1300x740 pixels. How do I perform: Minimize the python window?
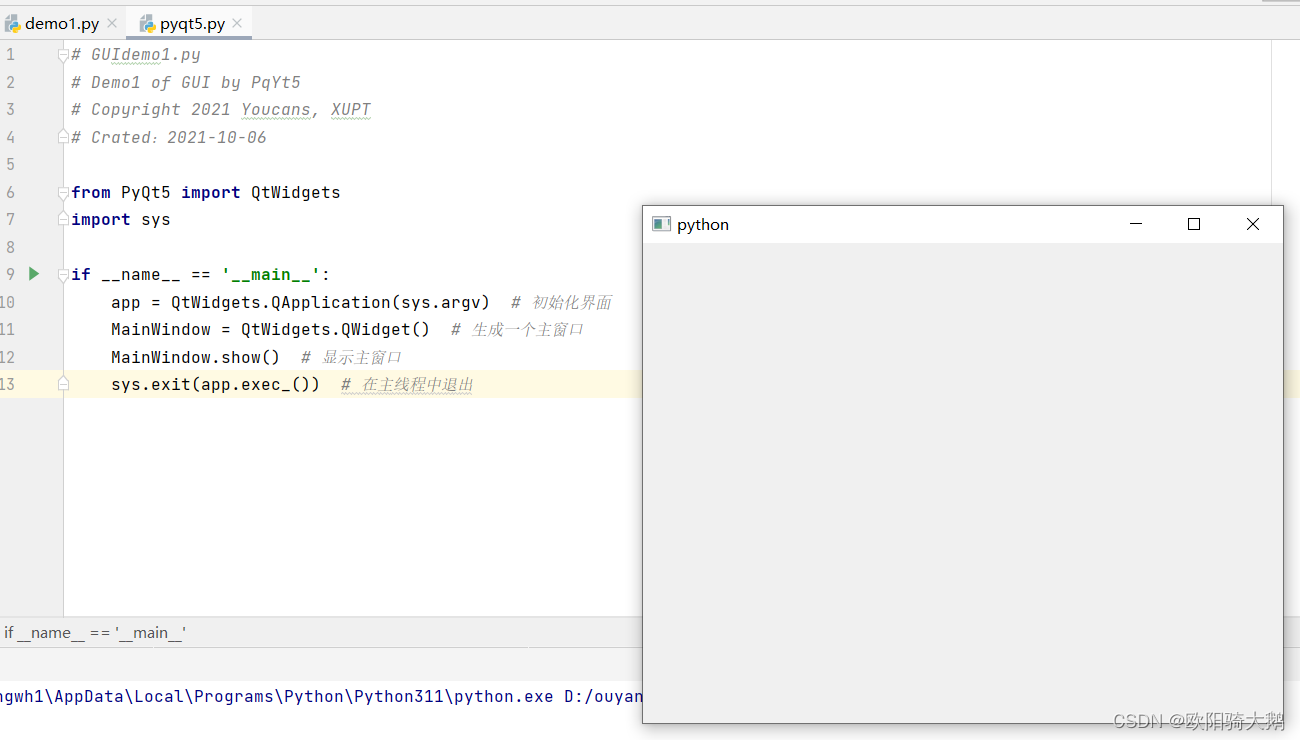pos(1135,224)
